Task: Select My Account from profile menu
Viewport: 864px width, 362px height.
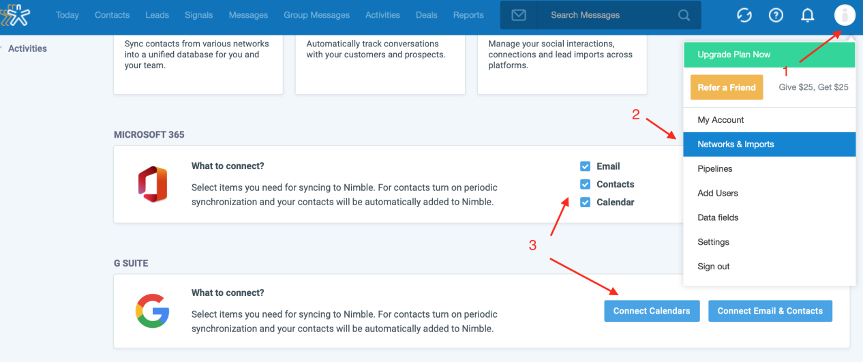Action: click(769, 120)
